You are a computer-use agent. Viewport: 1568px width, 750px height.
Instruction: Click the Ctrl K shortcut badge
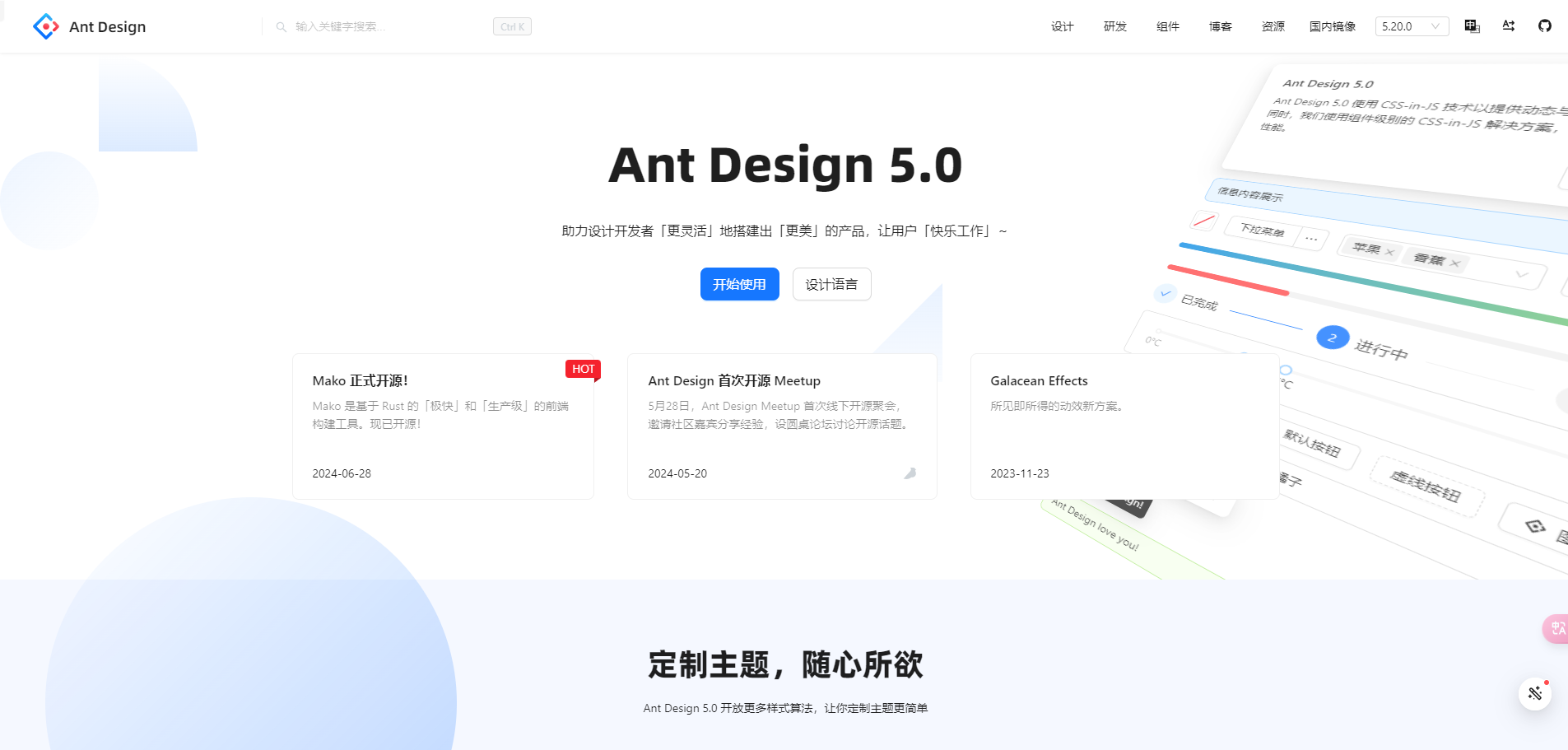coord(512,26)
